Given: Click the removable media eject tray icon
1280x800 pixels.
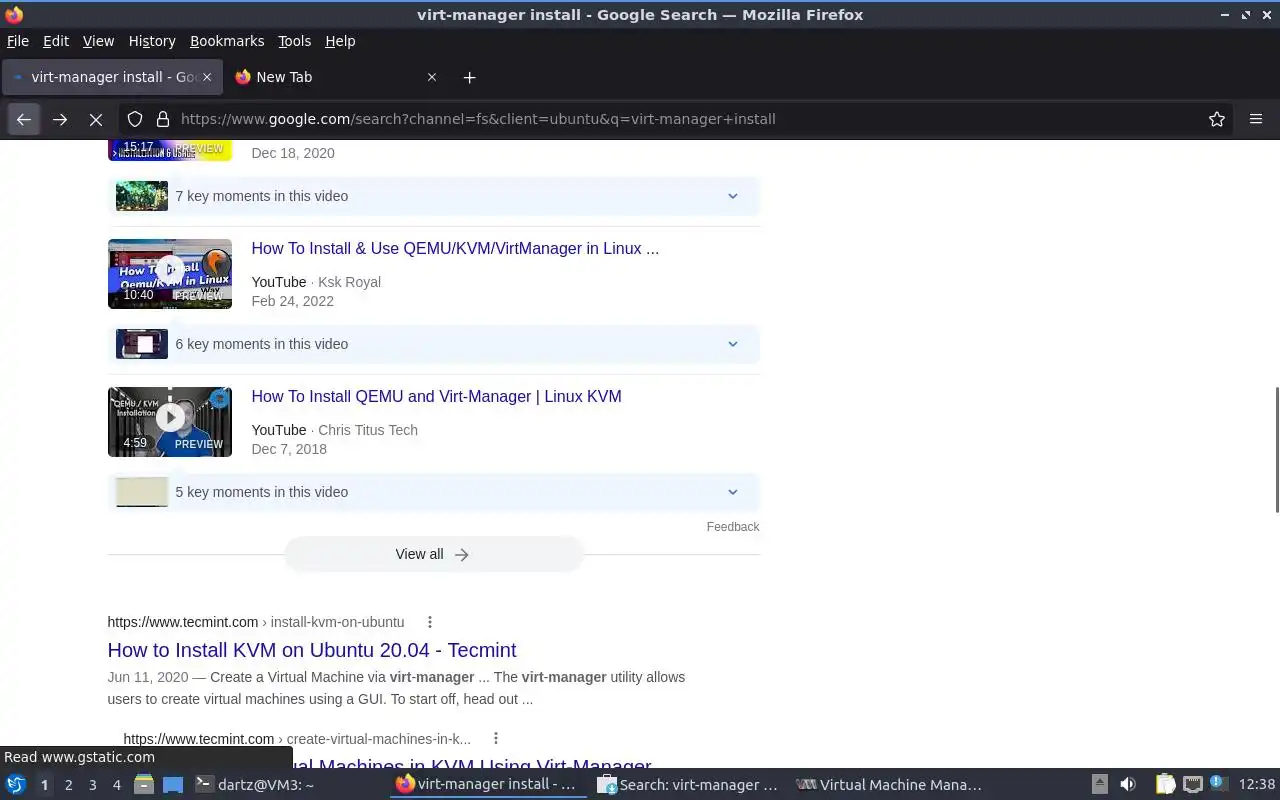Looking at the screenshot, I should click(1100, 785).
